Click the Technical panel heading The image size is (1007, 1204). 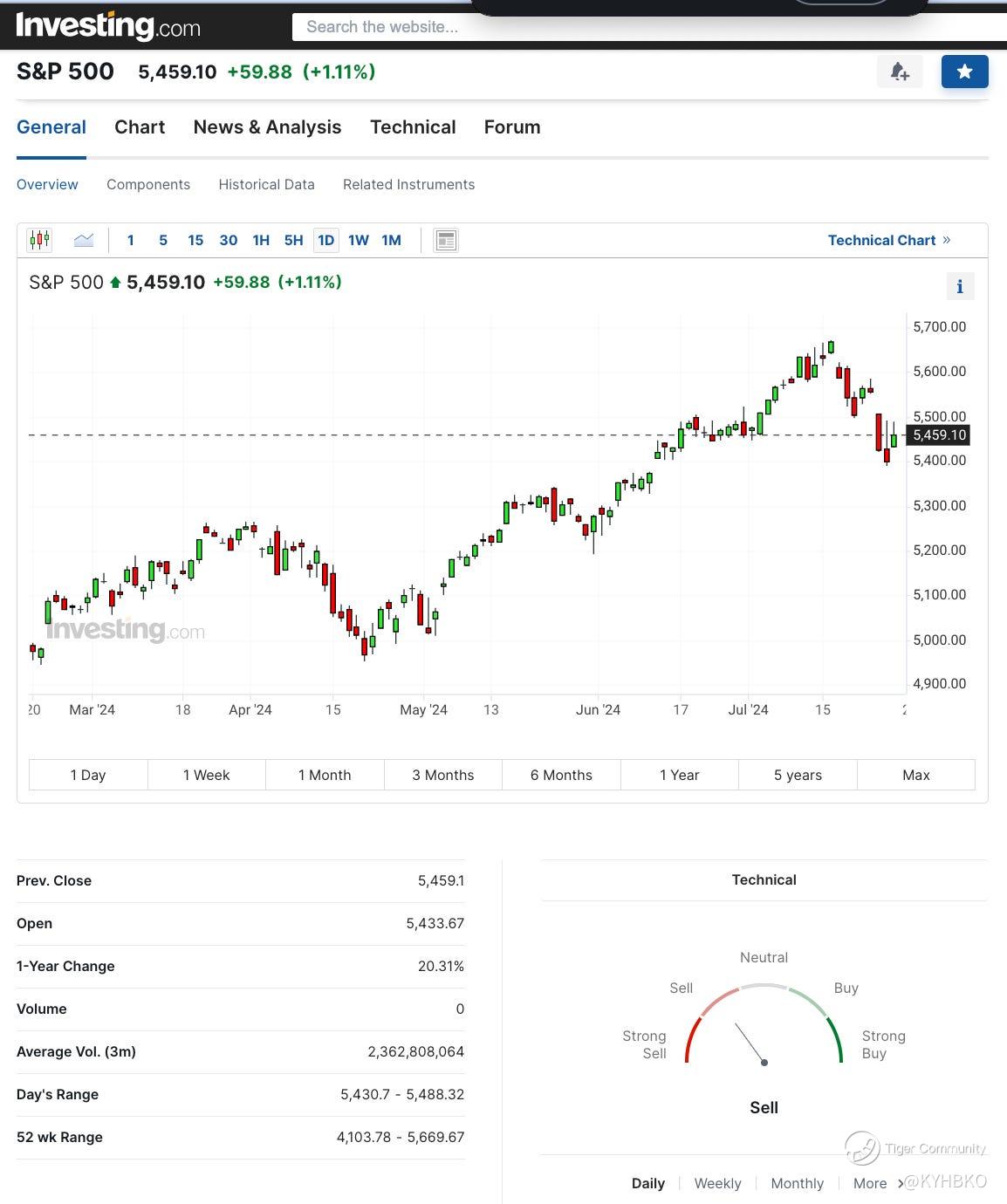[x=764, y=879]
